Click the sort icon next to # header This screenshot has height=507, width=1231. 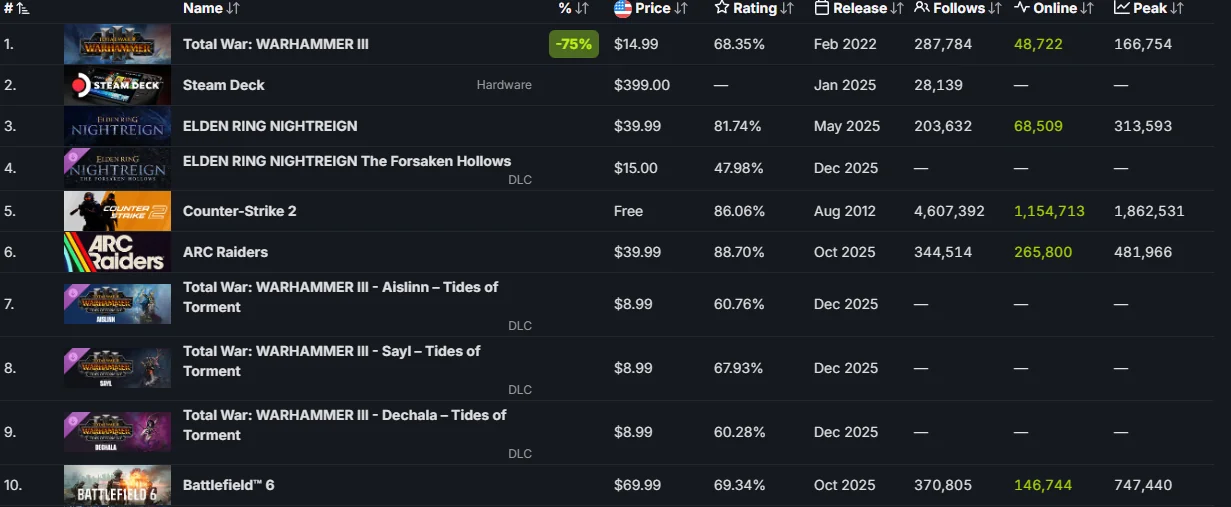tap(22, 8)
